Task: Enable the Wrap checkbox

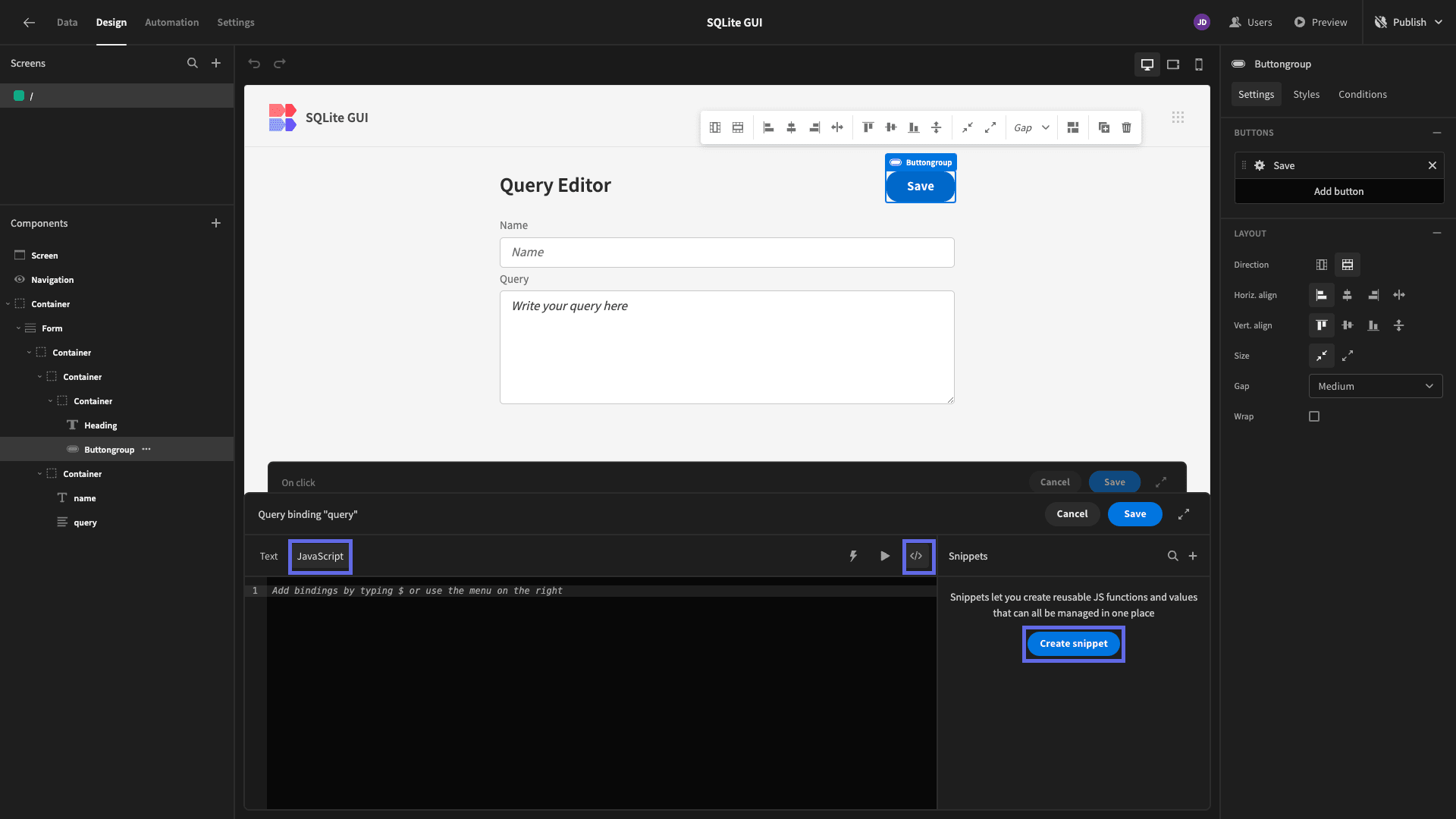Action: click(x=1314, y=416)
